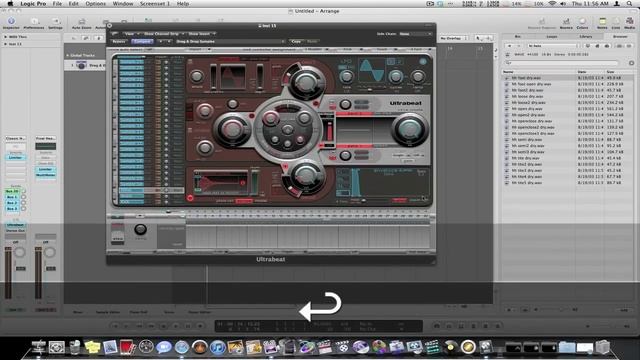Open the File menu

click(x=57, y=4)
